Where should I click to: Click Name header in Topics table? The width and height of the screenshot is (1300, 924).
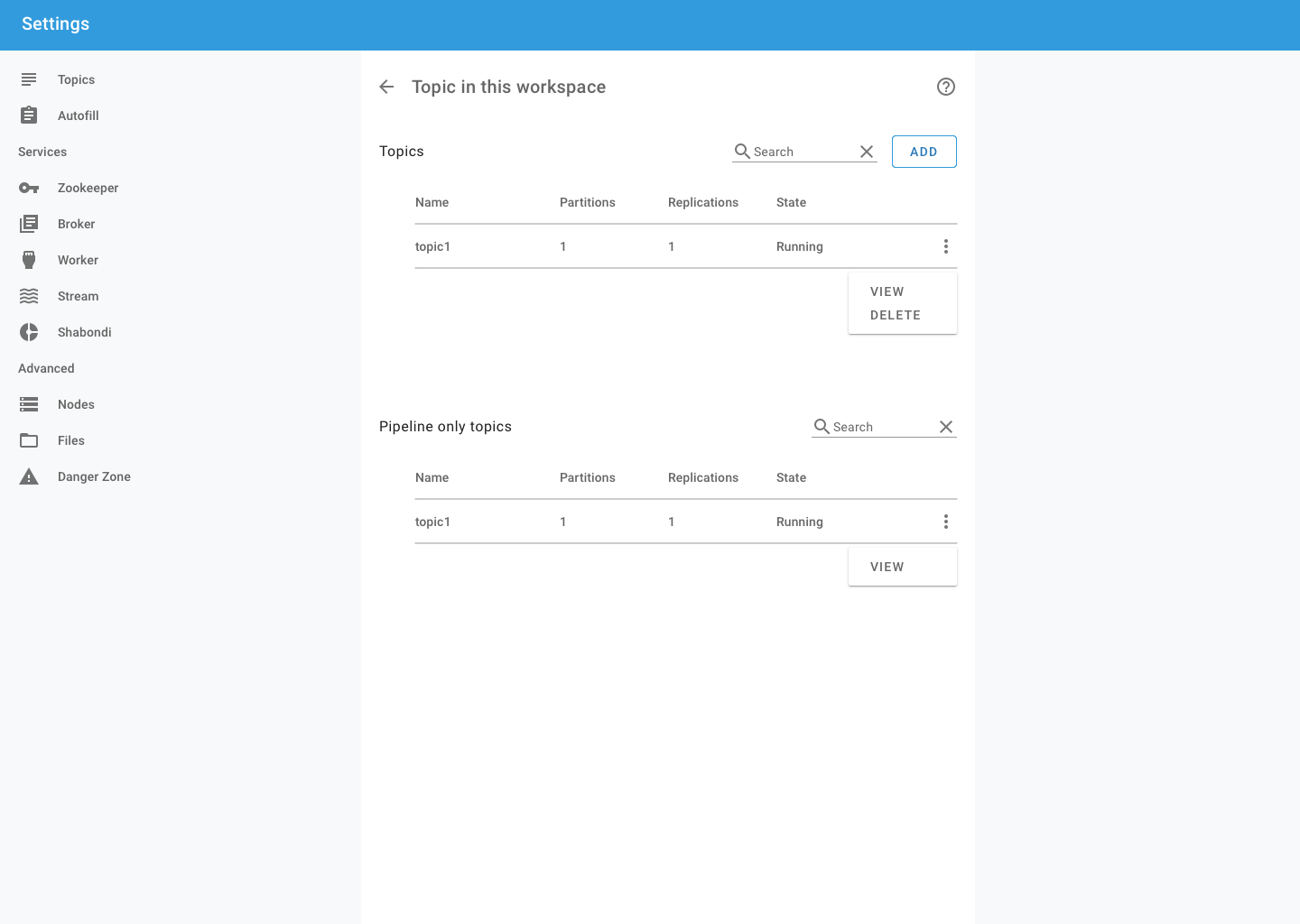432,202
